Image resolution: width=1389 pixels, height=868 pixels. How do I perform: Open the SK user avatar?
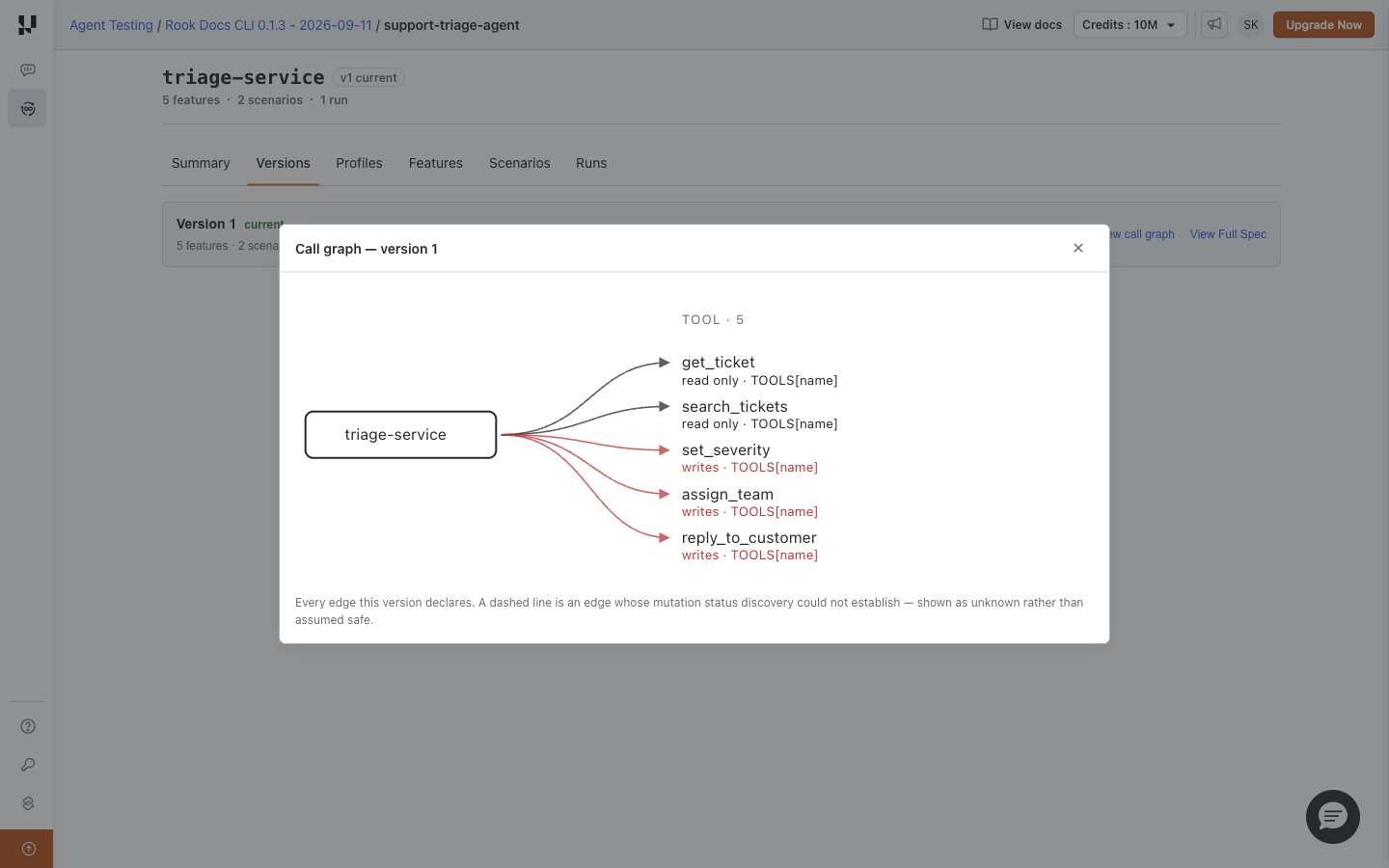1251,25
